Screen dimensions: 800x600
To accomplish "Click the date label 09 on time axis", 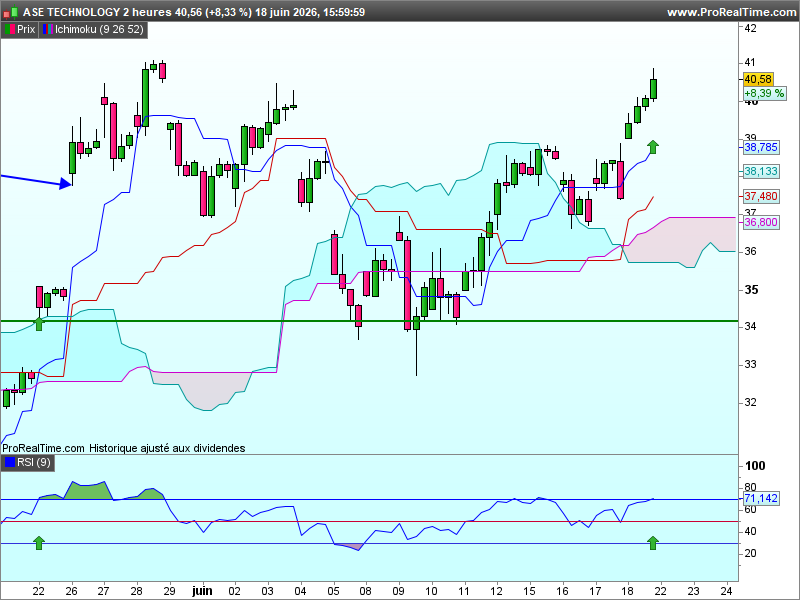I will (x=398, y=591).
